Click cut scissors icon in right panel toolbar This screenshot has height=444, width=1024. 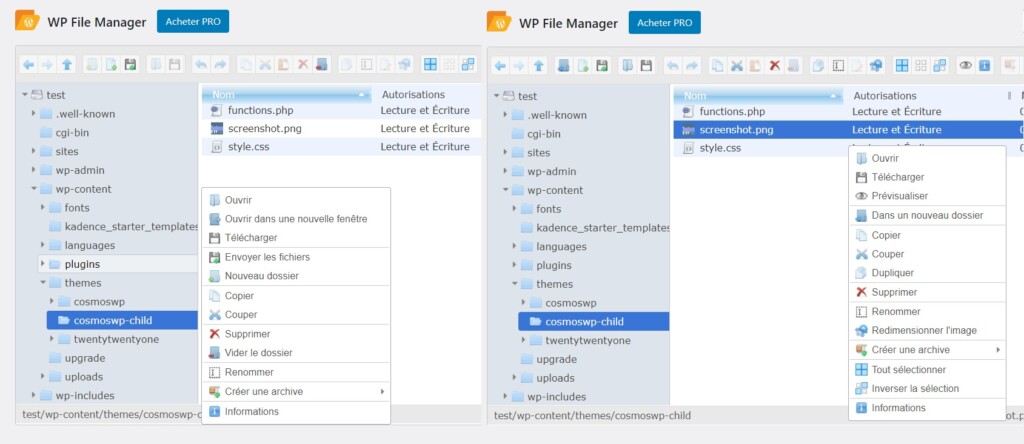737,66
